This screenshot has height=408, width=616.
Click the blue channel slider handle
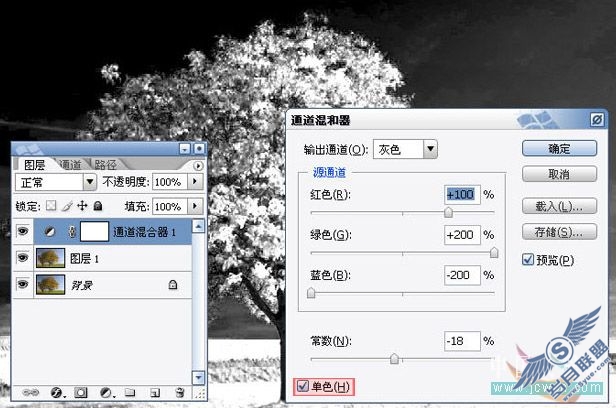(311, 293)
